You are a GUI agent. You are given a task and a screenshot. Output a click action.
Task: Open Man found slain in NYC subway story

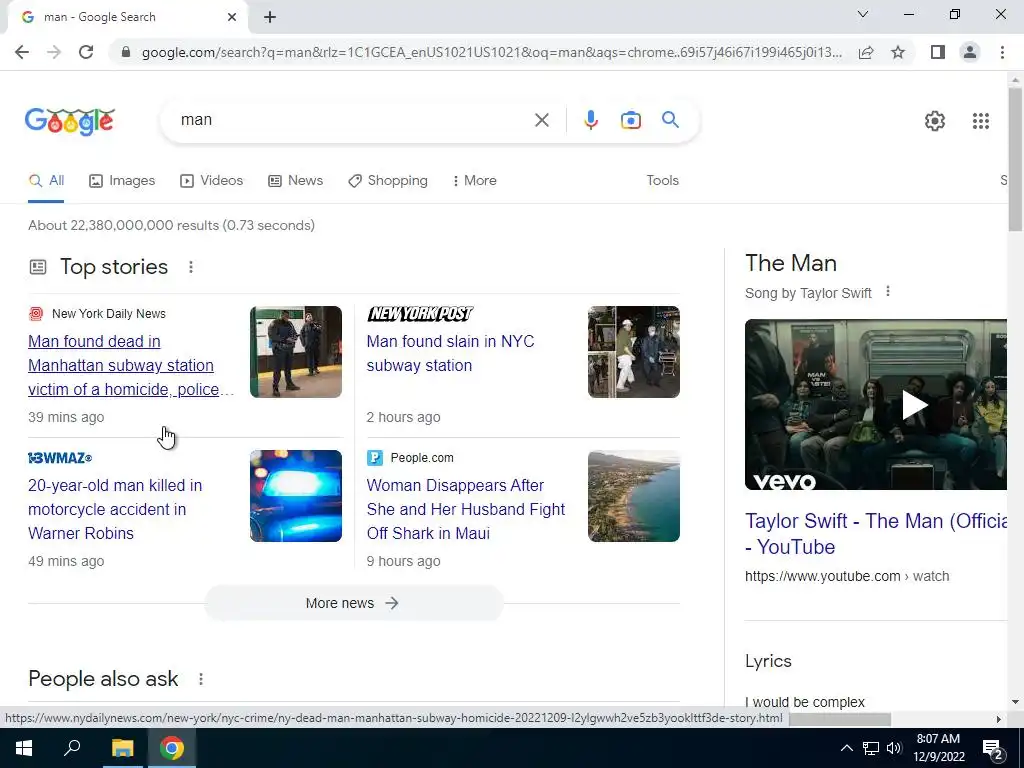tap(450, 353)
